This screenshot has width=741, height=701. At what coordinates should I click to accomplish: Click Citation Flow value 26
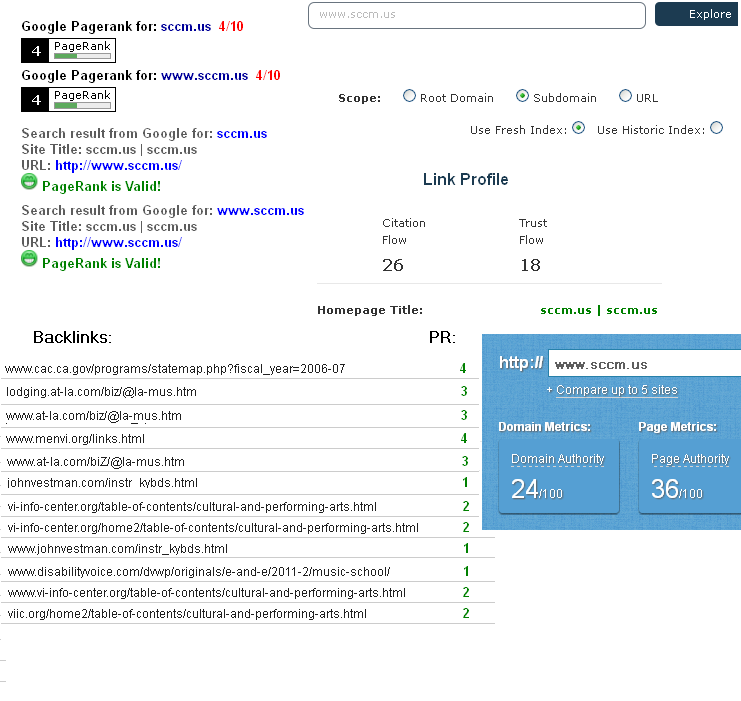[393, 265]
